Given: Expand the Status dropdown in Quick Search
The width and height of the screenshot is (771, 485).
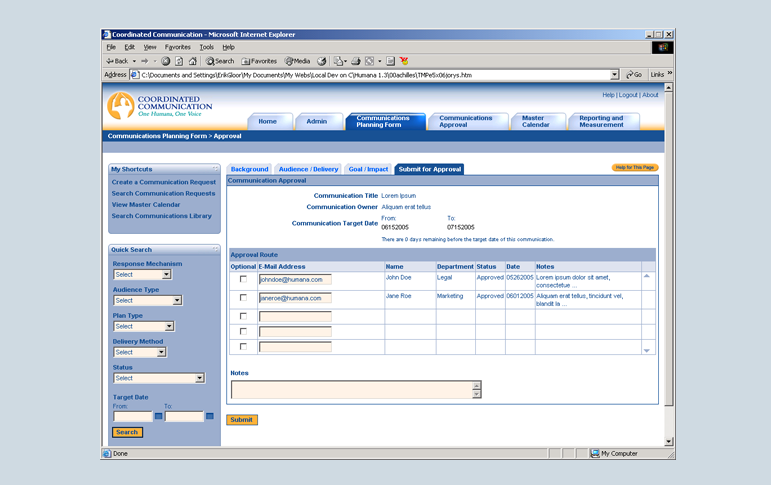Looking at the screenshot, I should click(x=199, y=378).
